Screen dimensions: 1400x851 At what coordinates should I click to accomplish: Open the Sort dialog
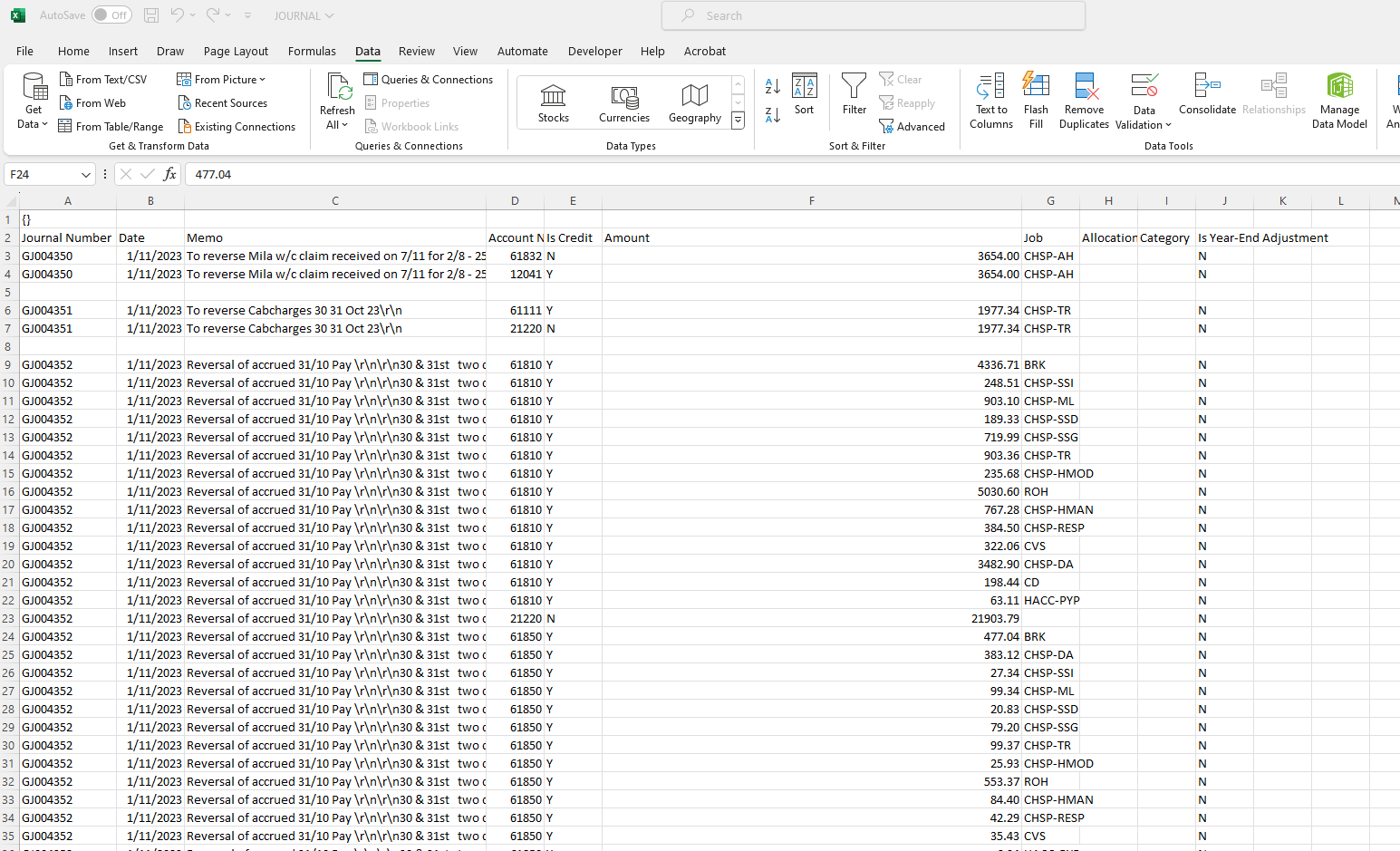pyautogui.click(x=805, y=95)
